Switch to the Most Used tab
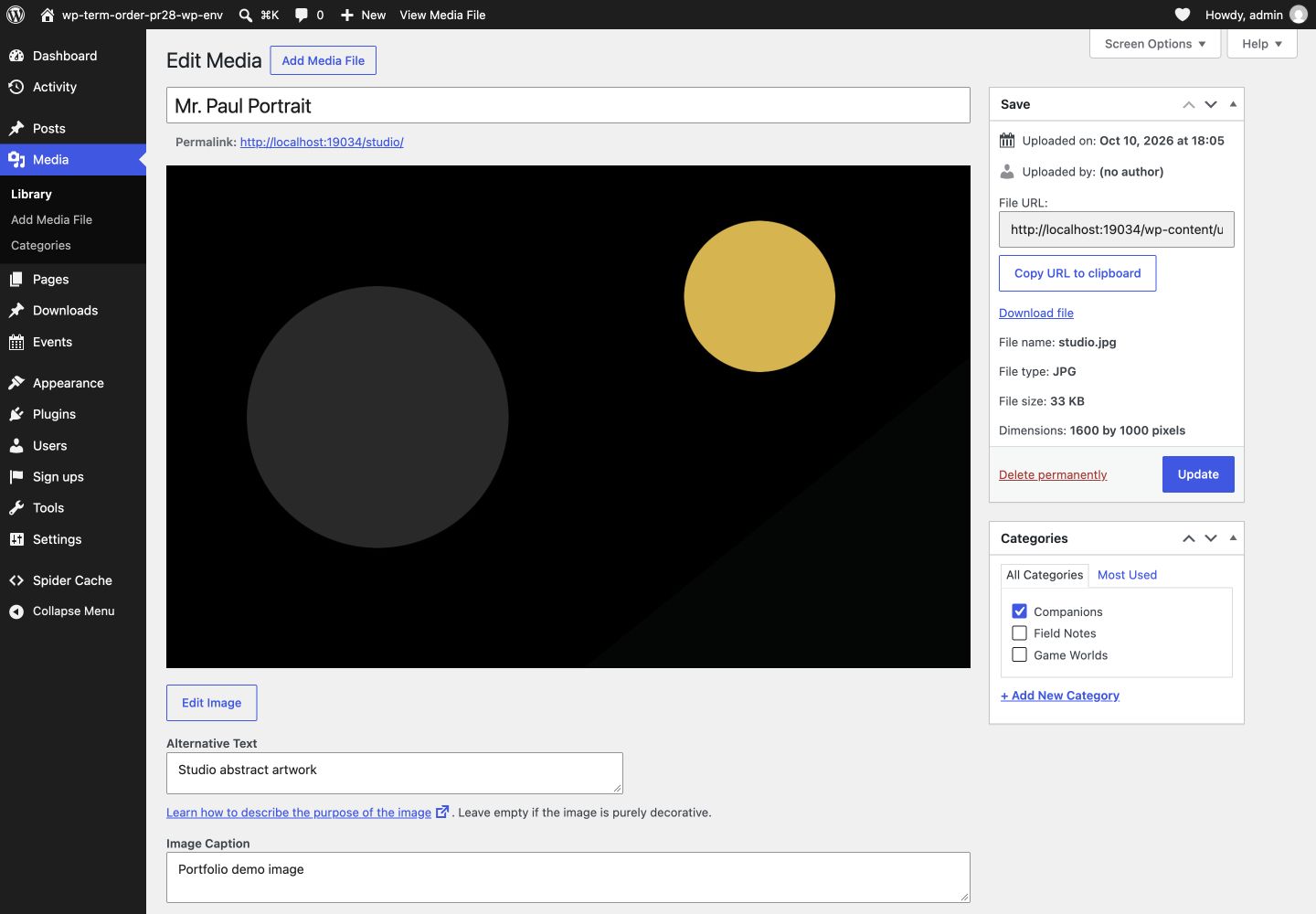 coord(1127,575)
